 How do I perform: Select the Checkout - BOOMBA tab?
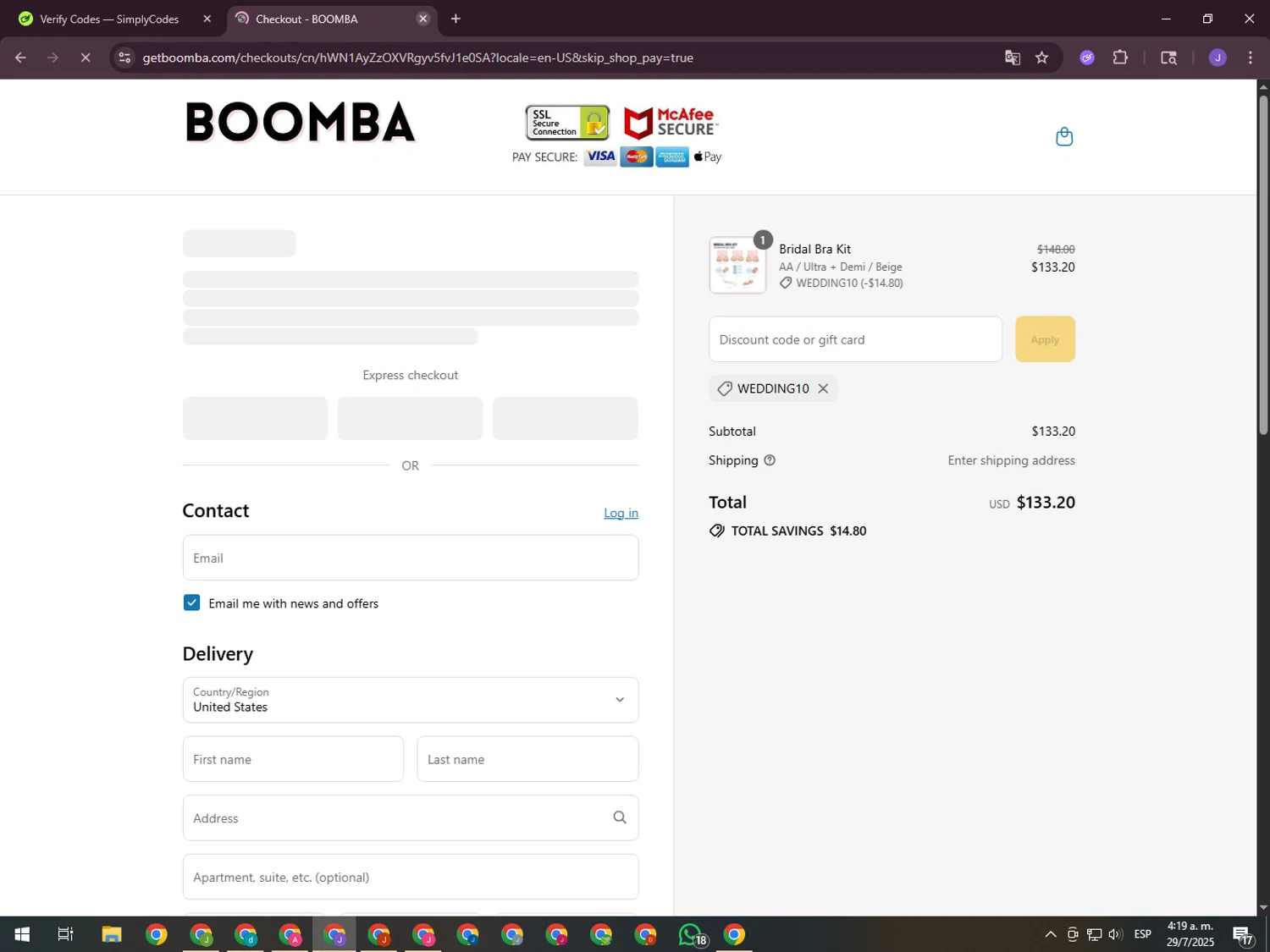330,19
